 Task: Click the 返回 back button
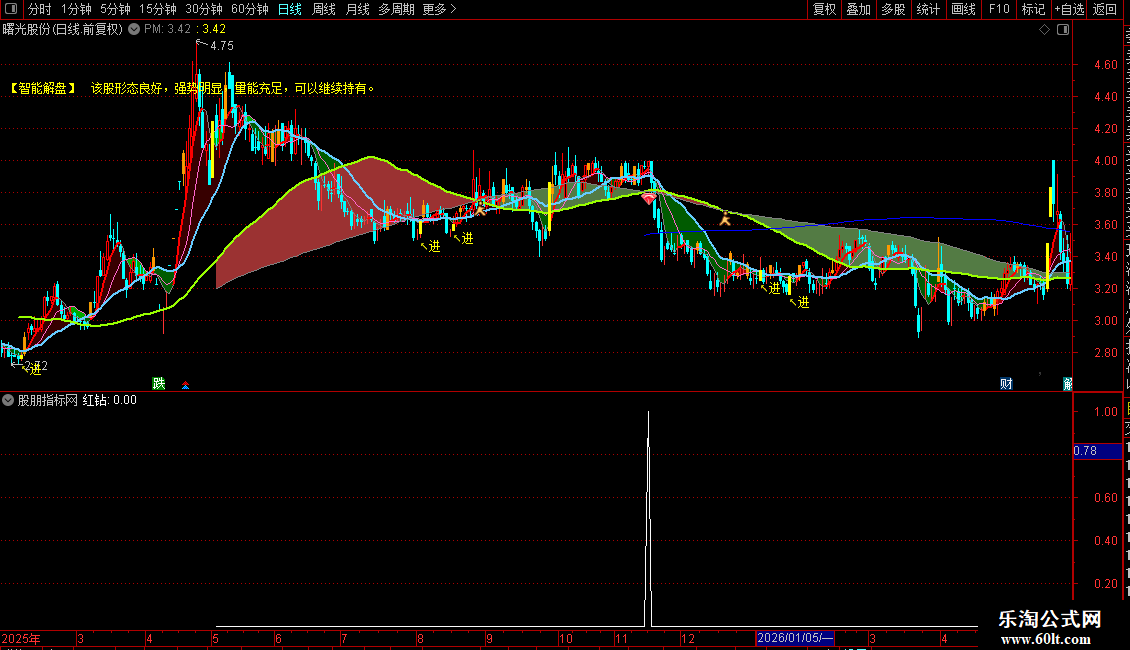point(1104,9)
